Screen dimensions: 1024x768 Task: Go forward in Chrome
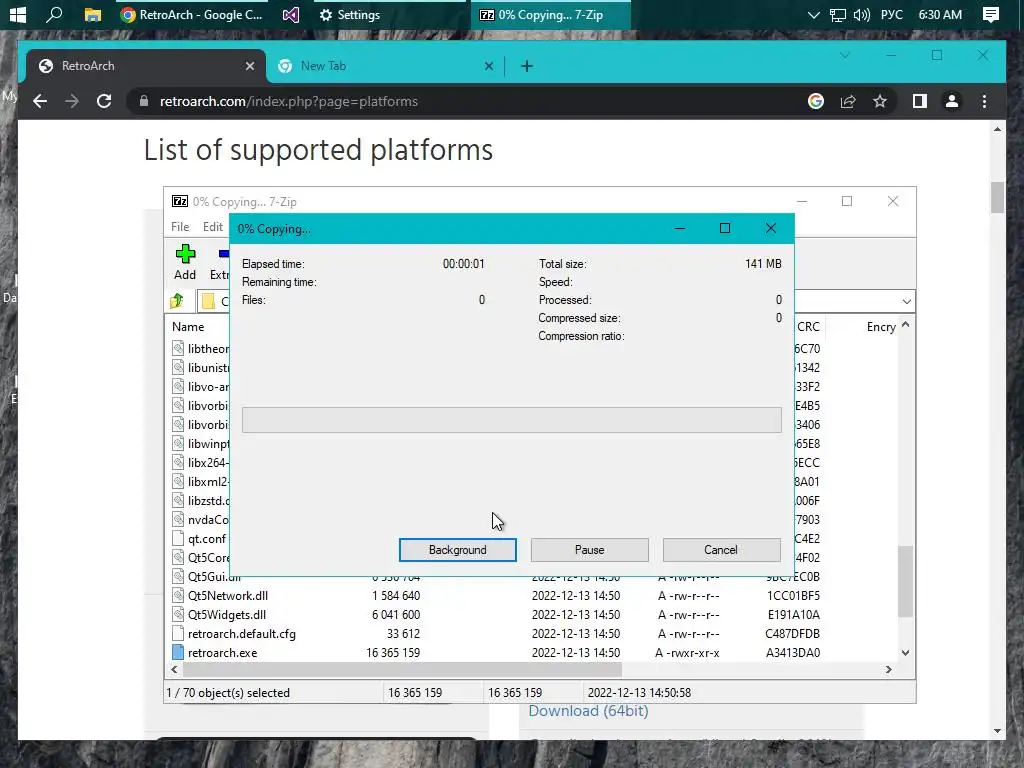point(72,101)
